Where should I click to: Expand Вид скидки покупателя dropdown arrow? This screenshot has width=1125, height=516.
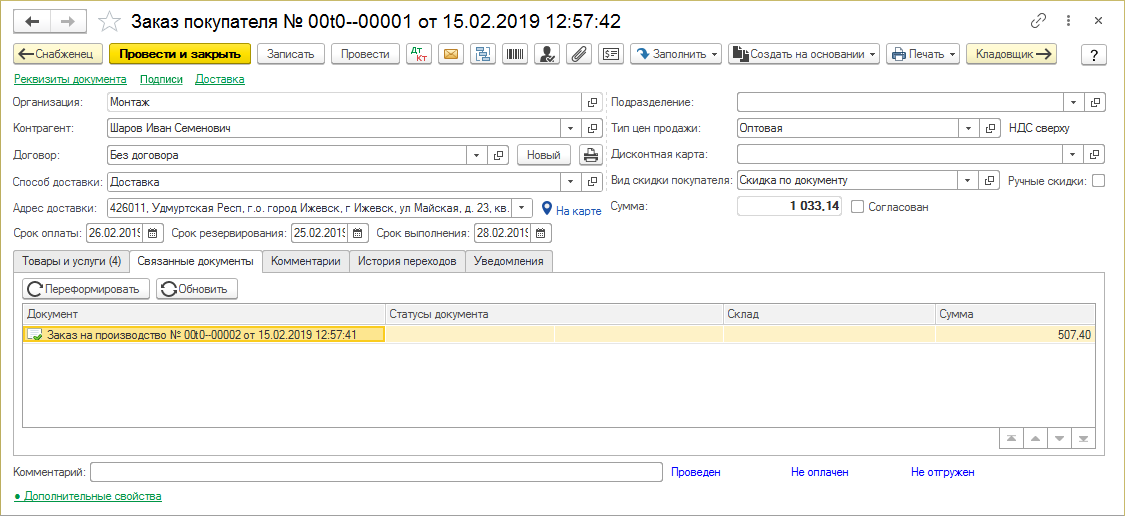[969, 181]
